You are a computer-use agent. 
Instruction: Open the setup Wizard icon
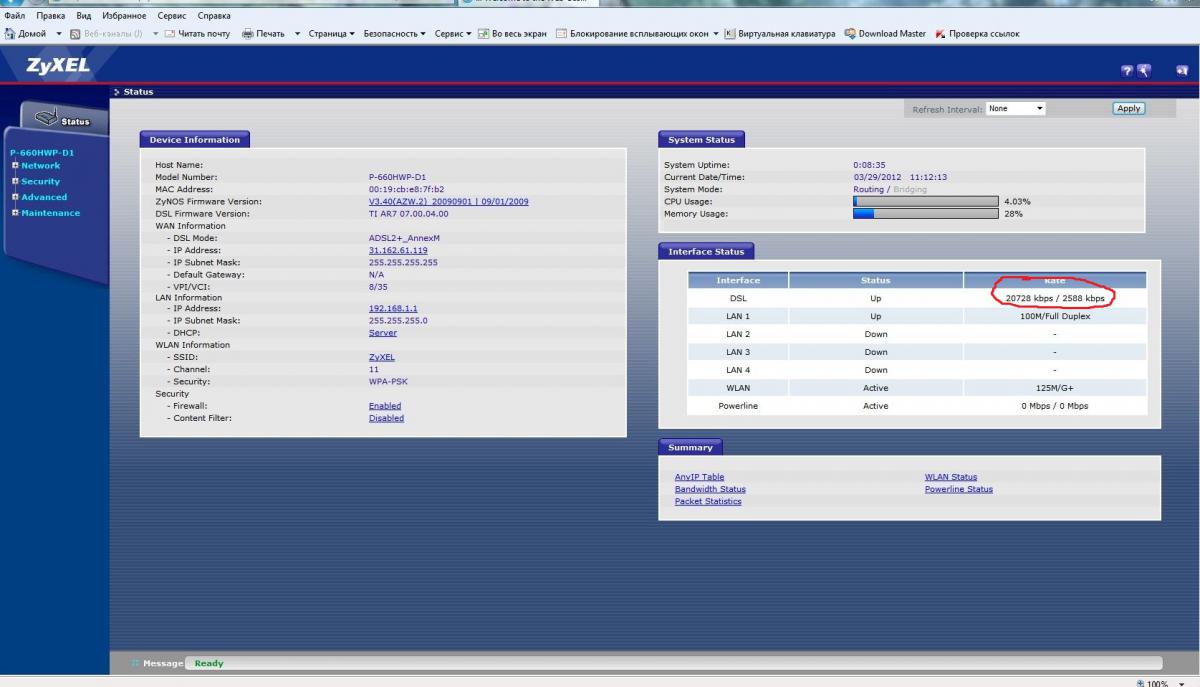tap(1144, 70)
